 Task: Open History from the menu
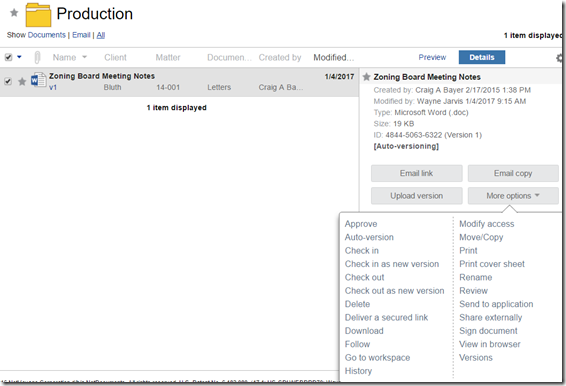click(x=358, y=371)
